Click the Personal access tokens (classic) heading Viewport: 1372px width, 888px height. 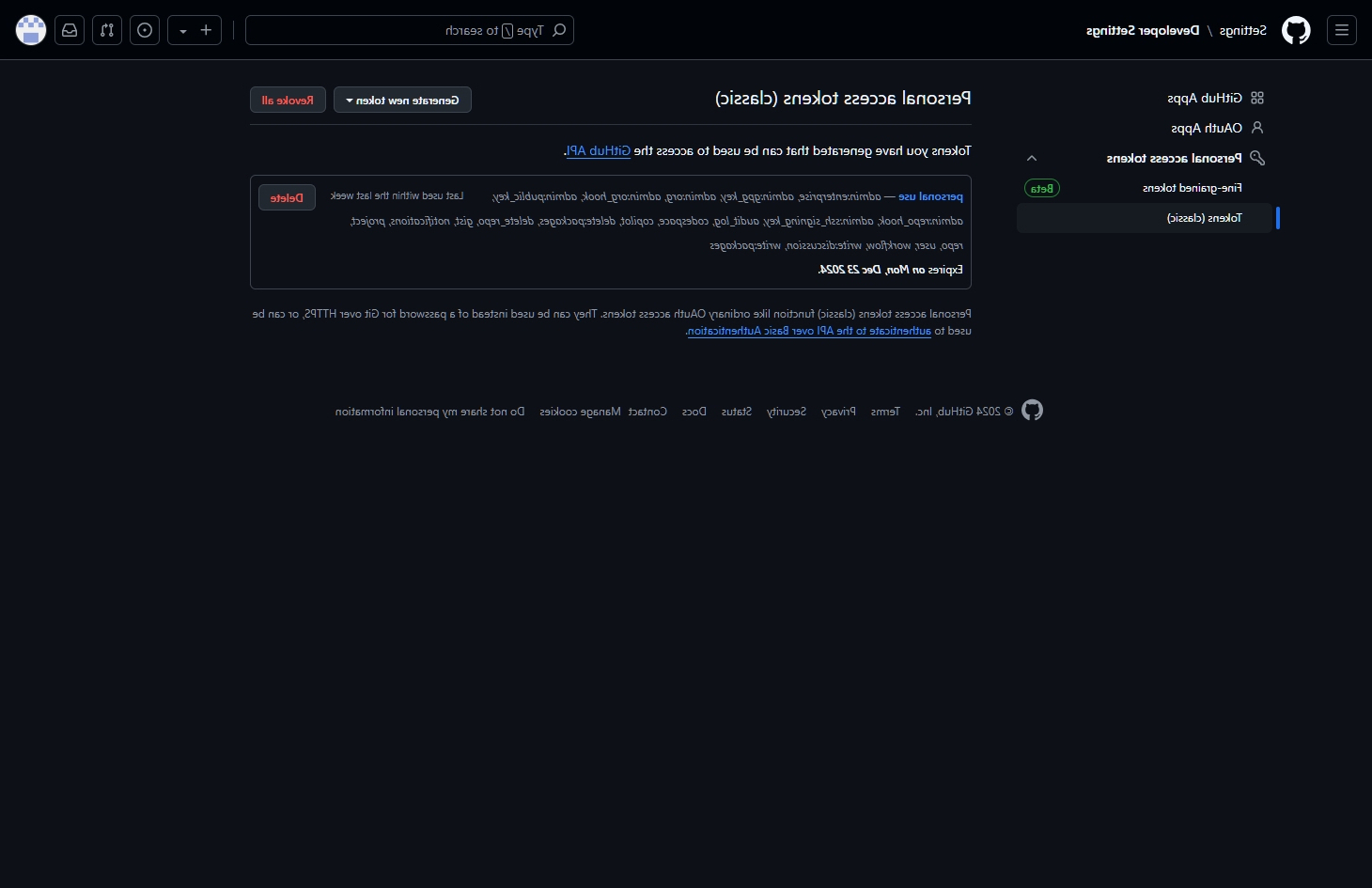tap(843, 98)
